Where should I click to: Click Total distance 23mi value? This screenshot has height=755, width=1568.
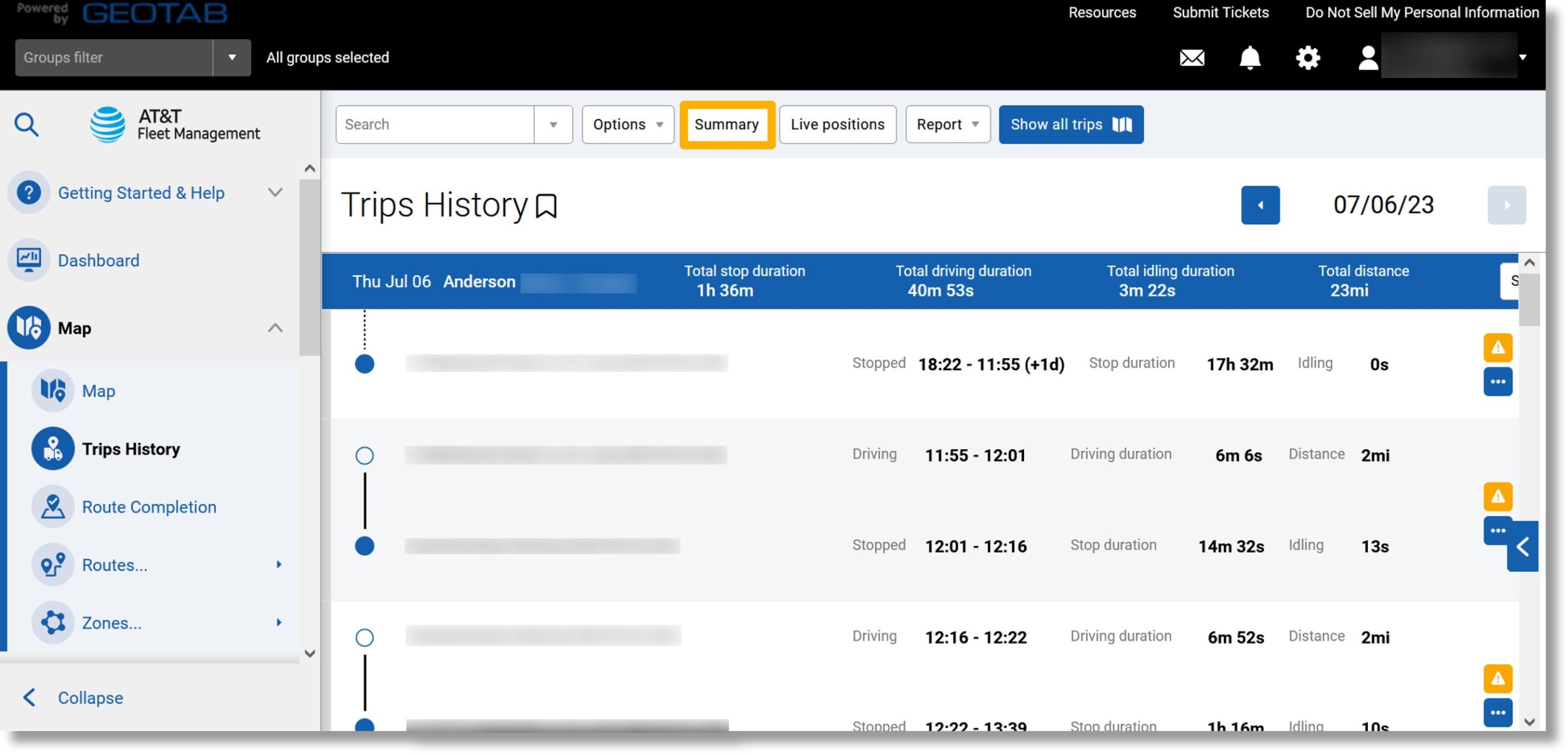pos(1349,290)
